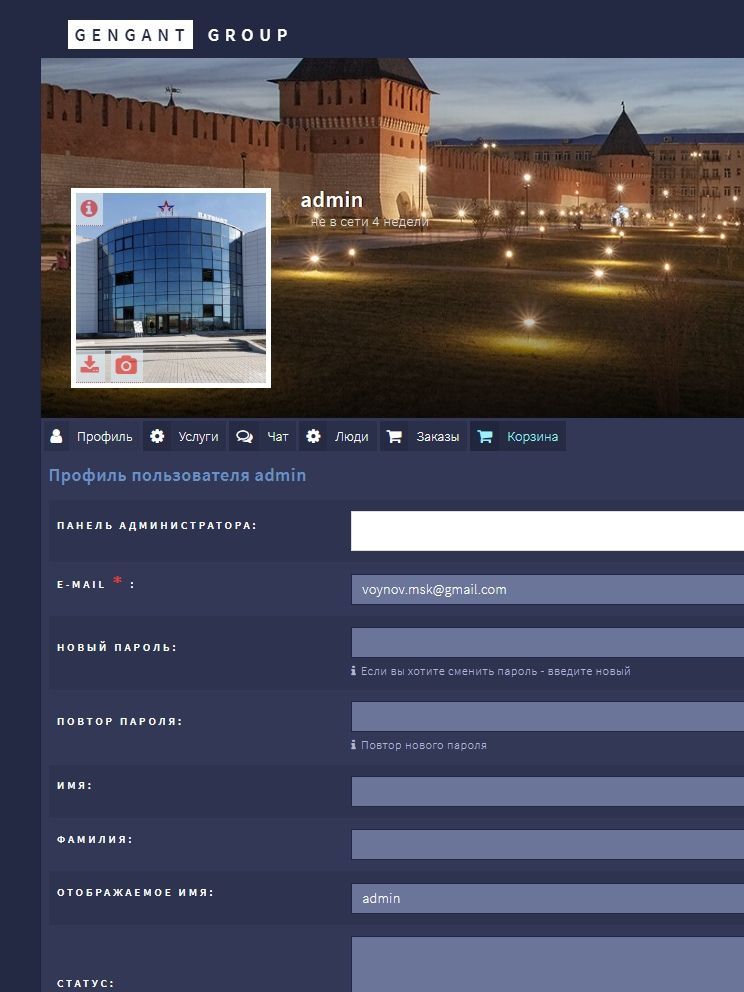Click the hint 'Повтор нового пароля'

click(x=423, y=745)
